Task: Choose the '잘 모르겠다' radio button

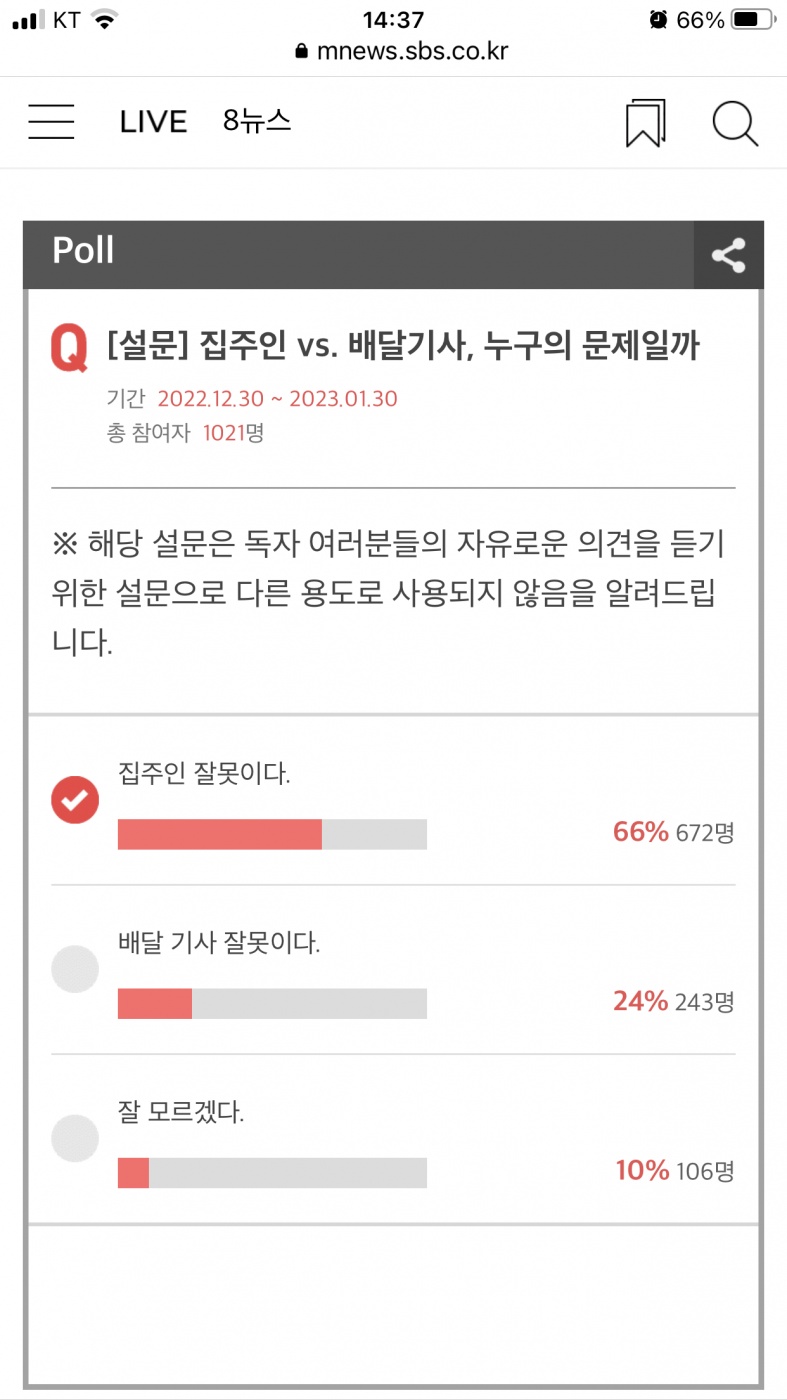Action: pos(75,1137)
